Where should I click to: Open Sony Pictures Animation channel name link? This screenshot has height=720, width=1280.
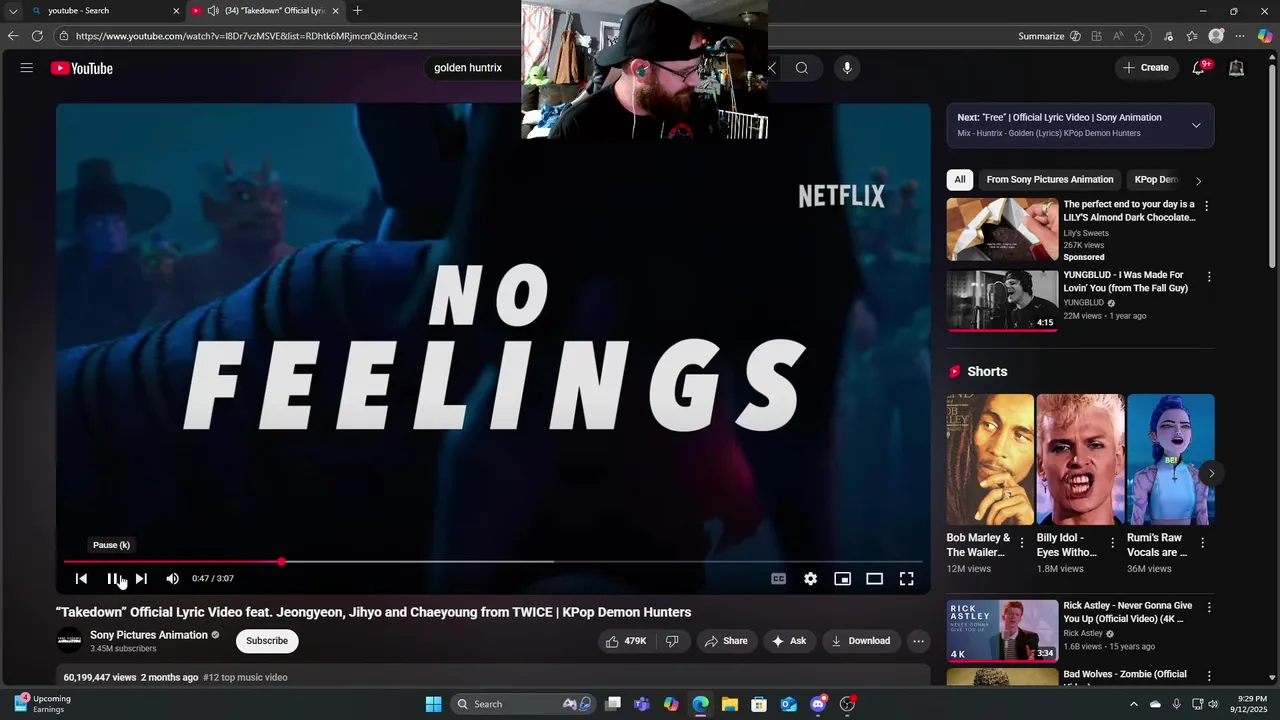point(149,635)
